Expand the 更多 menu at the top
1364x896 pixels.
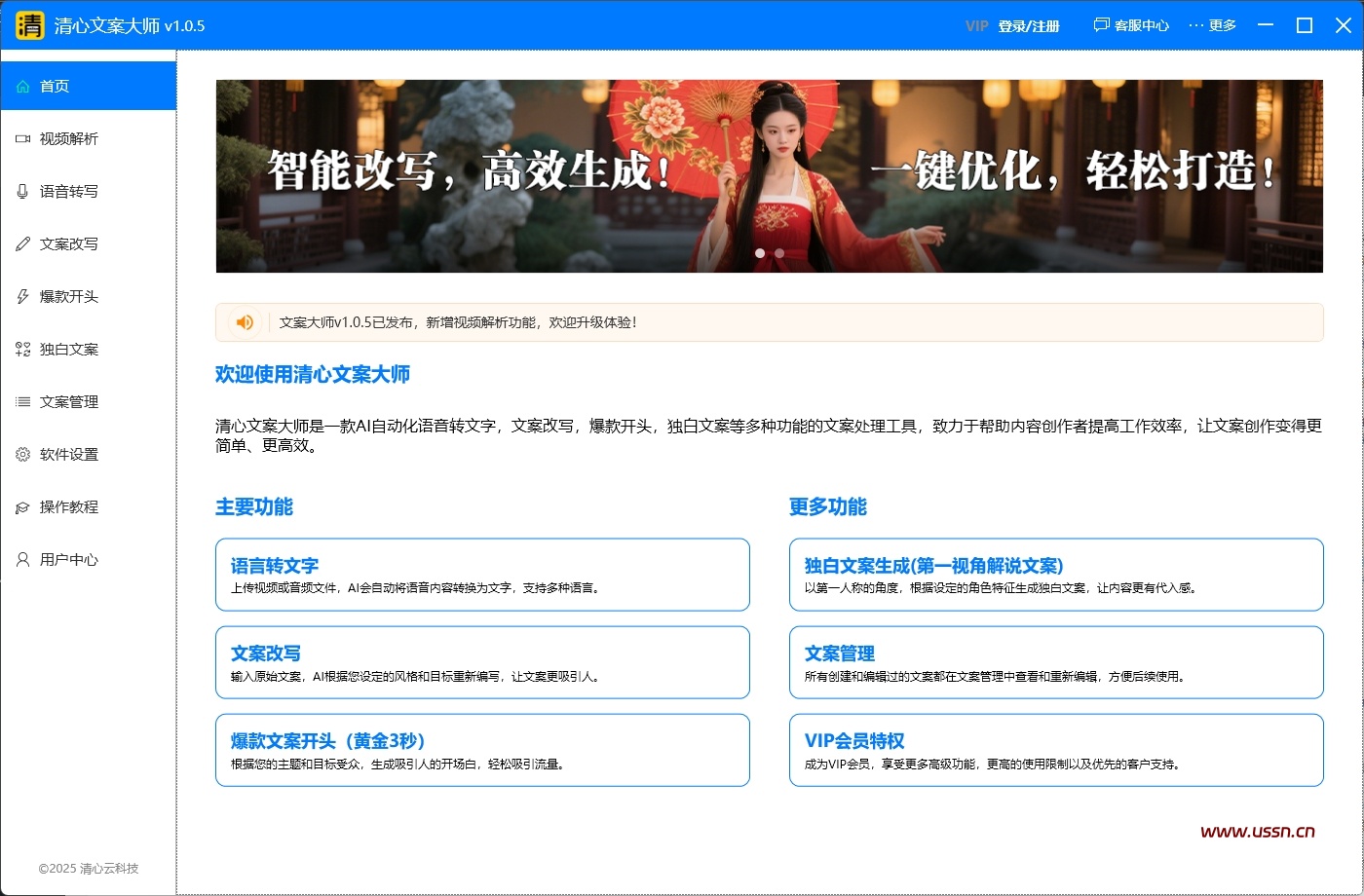(1213, 24)
